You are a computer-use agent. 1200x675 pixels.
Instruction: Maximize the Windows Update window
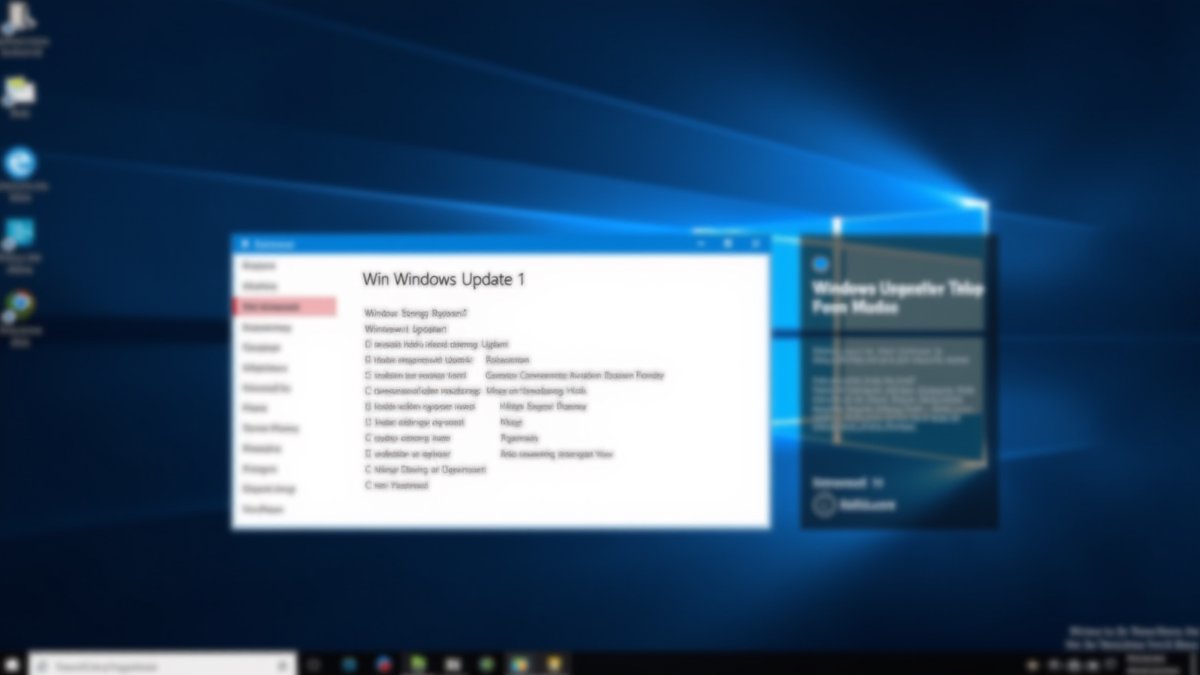727,243
